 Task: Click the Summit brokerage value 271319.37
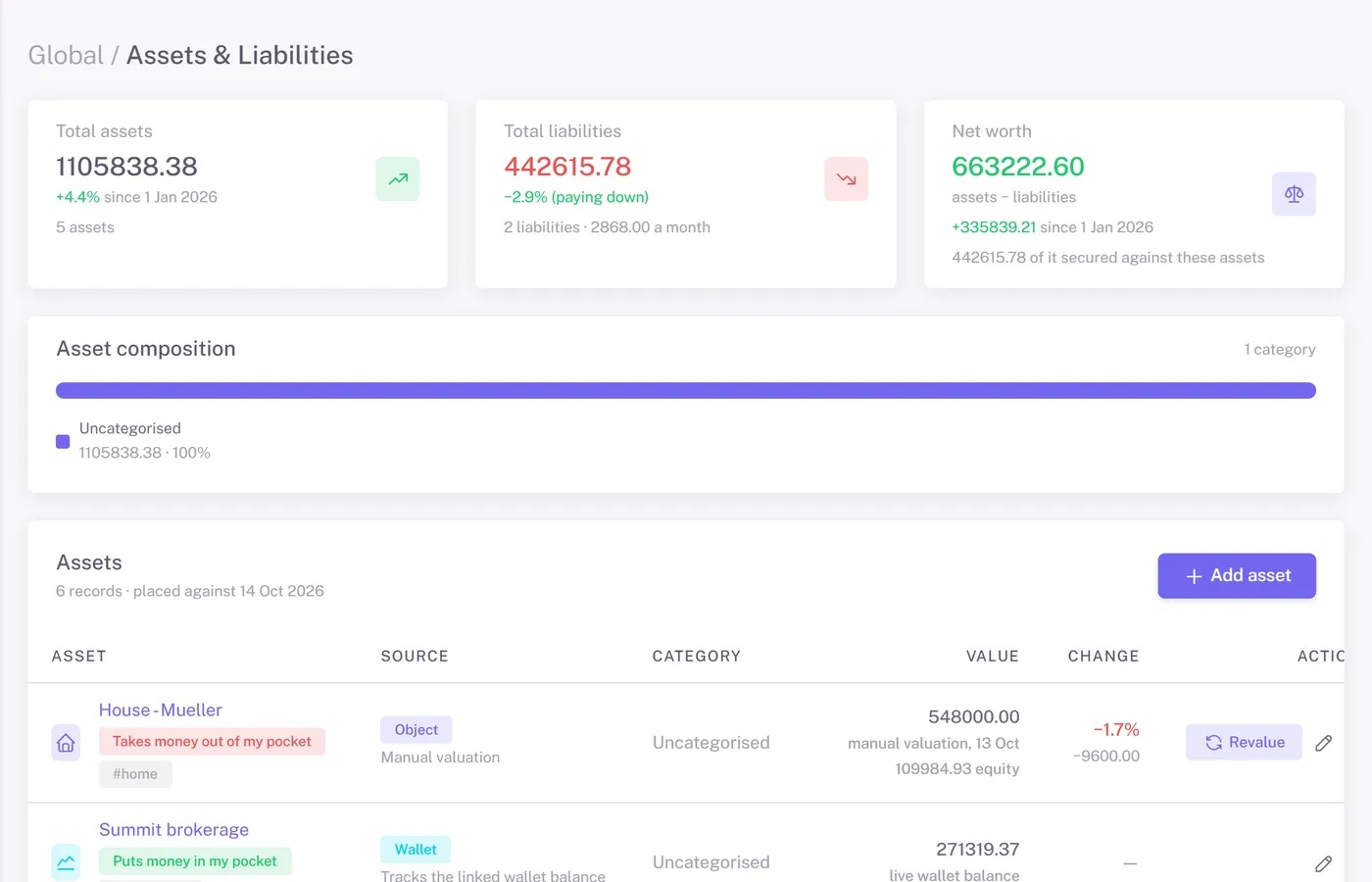[978, 849]
